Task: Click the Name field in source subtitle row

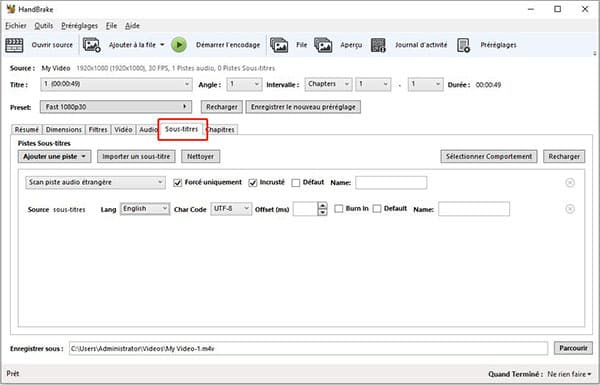Action: [x=474, y=209]
